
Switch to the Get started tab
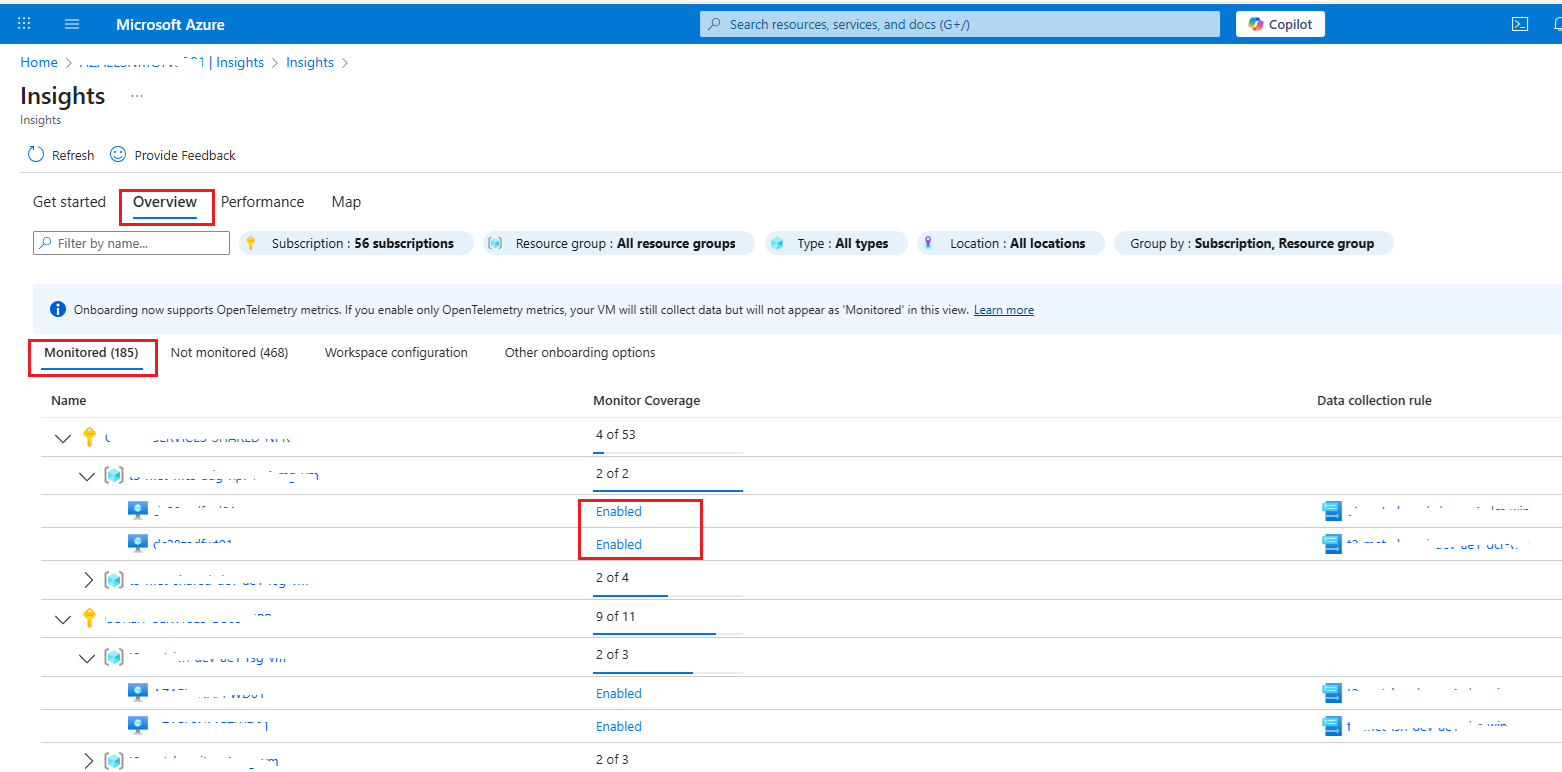click(69, 202)
